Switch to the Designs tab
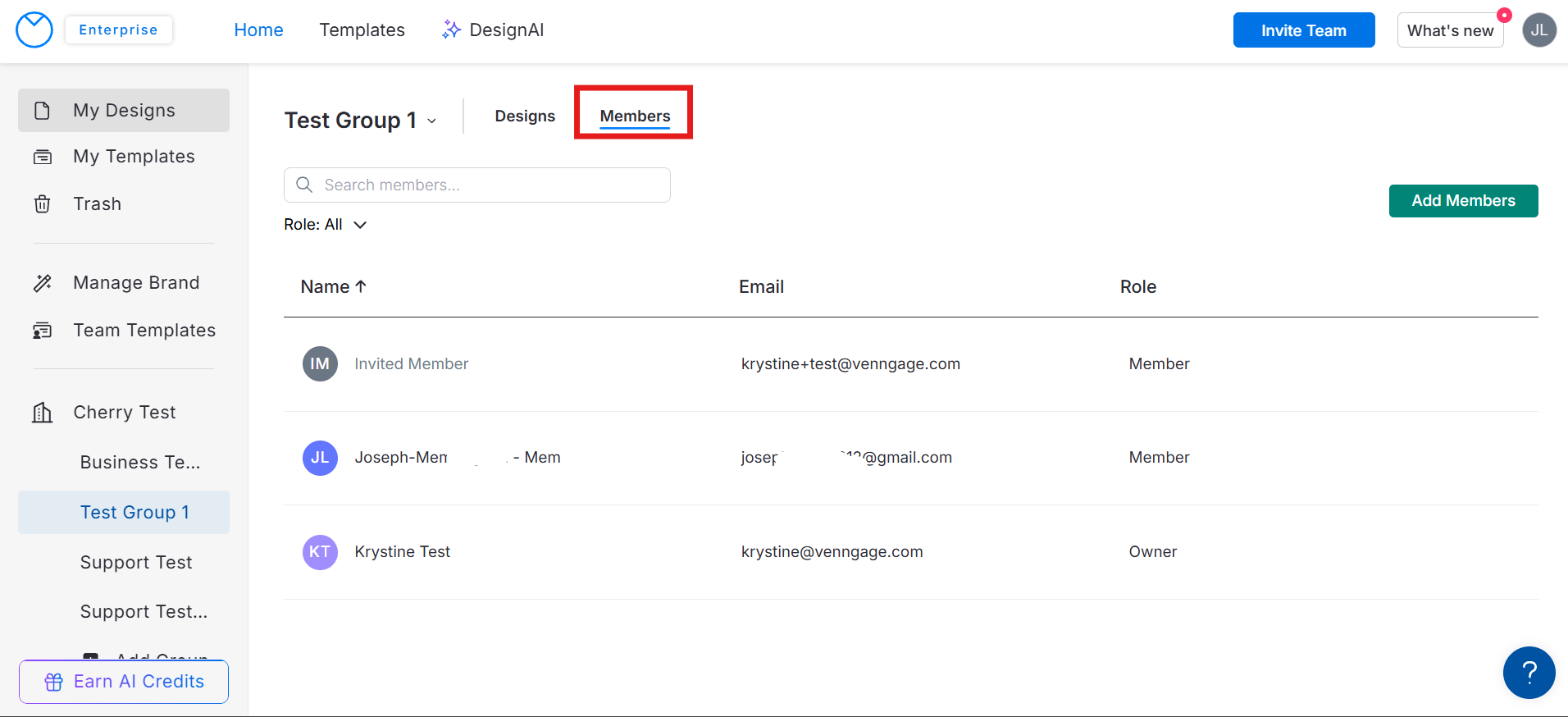The height and width of the screenshot is (717, 1568). [525, 116]
